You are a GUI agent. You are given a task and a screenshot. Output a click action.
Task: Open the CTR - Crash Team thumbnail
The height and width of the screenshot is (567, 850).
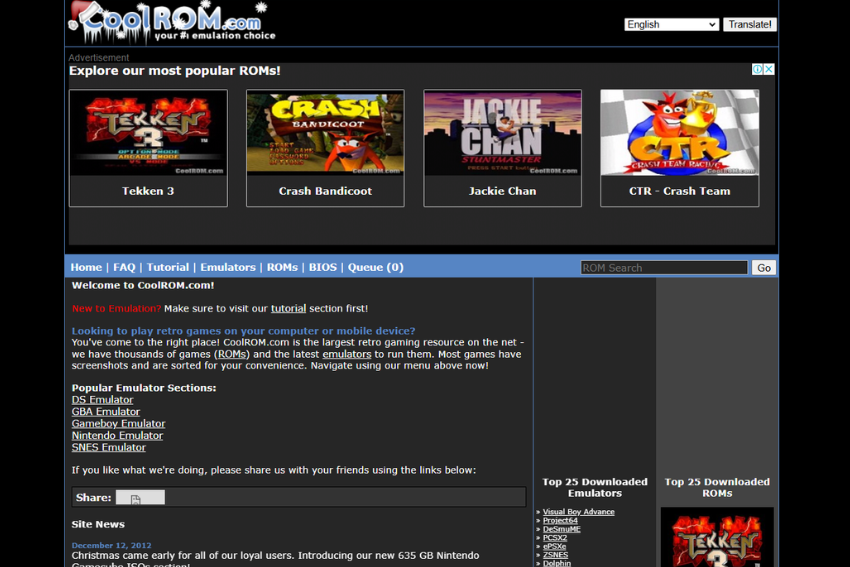pos(680,133)
